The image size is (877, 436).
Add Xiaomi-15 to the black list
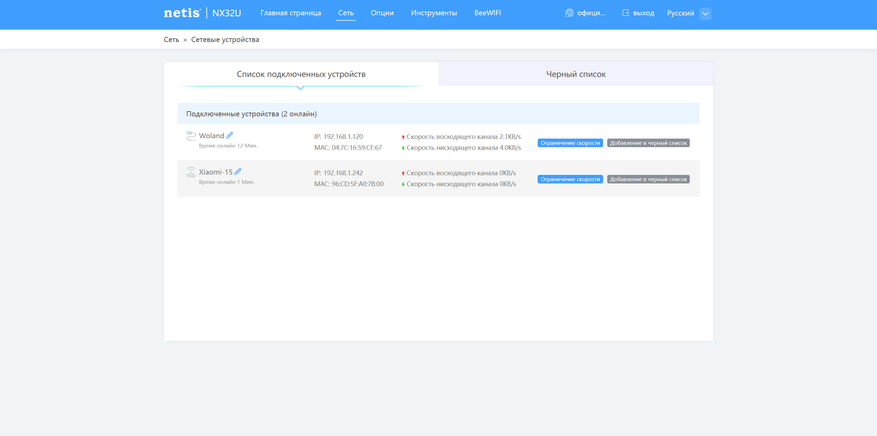point(649,179)
